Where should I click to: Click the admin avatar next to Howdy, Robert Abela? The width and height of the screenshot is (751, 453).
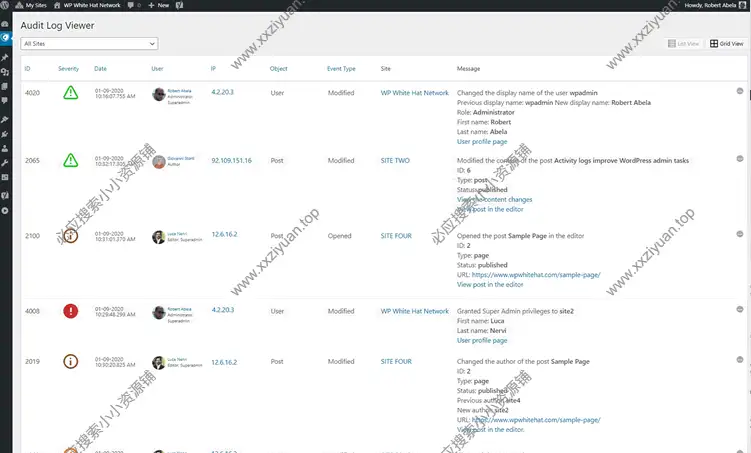pos(742,5)
